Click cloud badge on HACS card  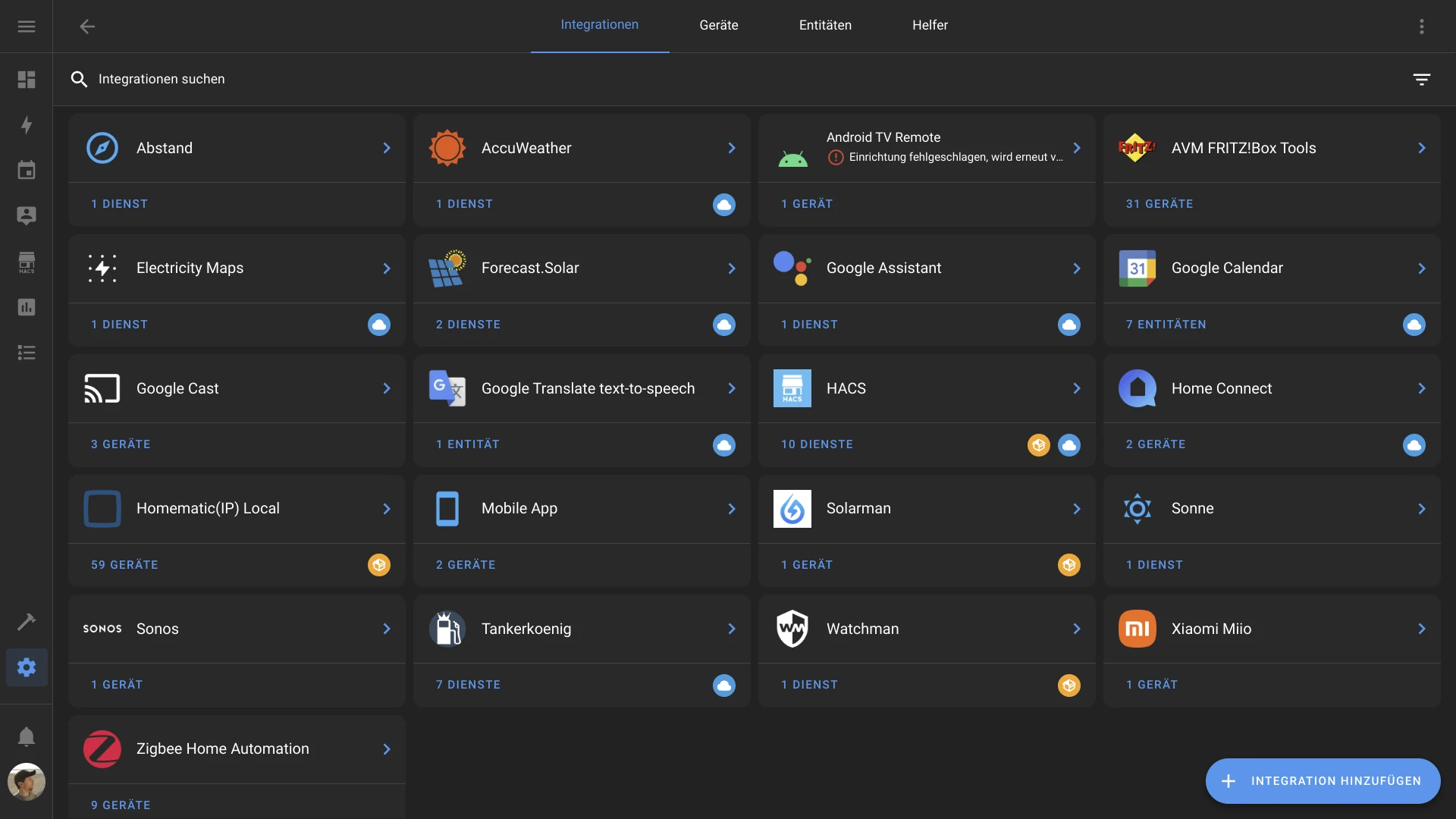click(x=1069, y=445)
